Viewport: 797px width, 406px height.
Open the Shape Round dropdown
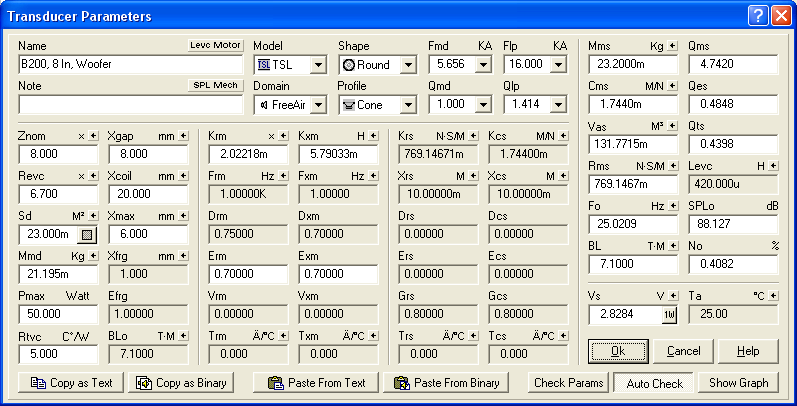point(409,65)
